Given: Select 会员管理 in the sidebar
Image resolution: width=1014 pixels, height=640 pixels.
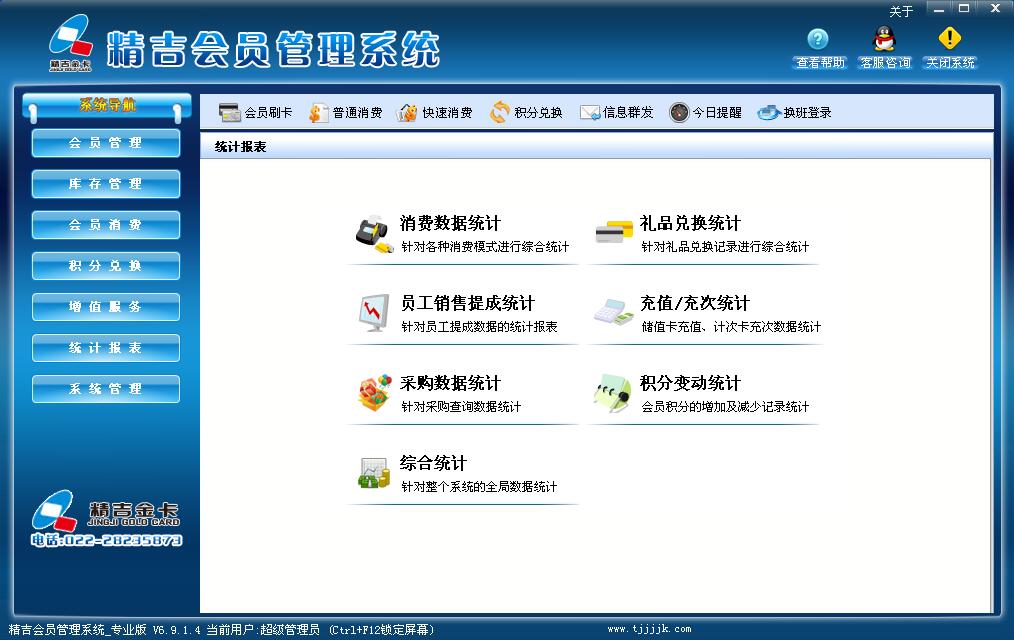Looking at the screenshot, I should pyautogui.click(x=106, y=143).
